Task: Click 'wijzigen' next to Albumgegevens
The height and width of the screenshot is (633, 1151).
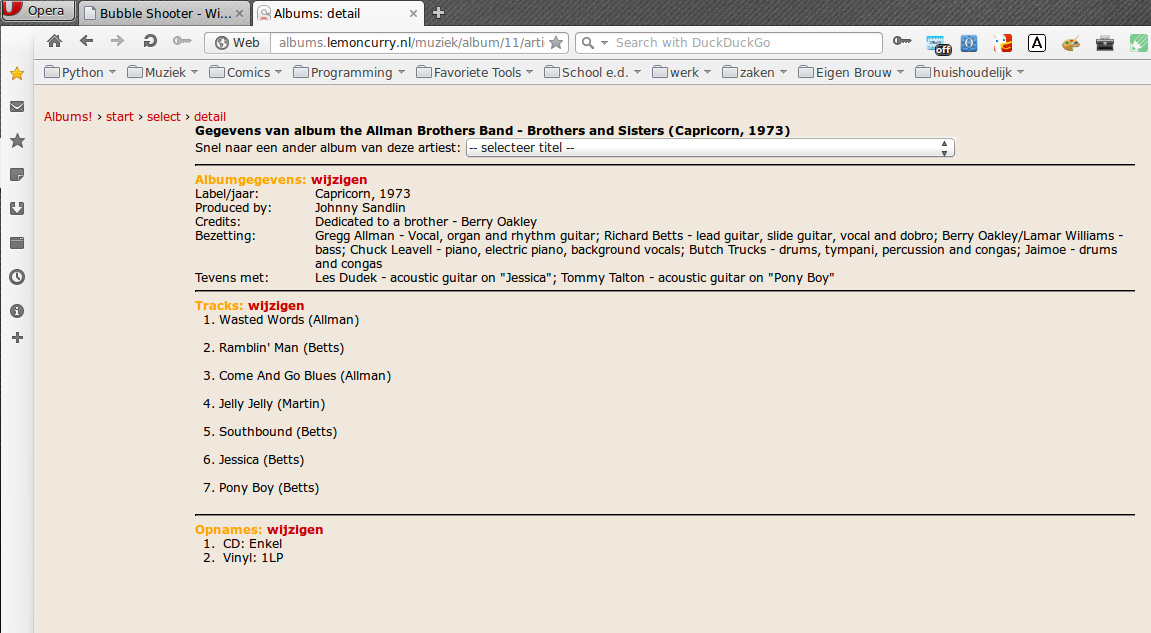Action: pos(339,180)
